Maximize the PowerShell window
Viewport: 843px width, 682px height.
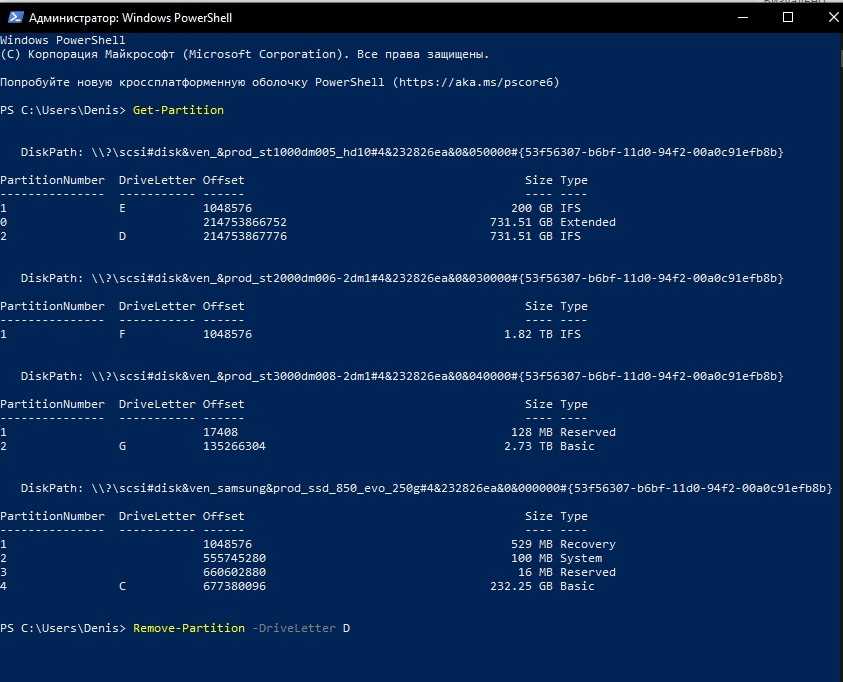point(788,18)
